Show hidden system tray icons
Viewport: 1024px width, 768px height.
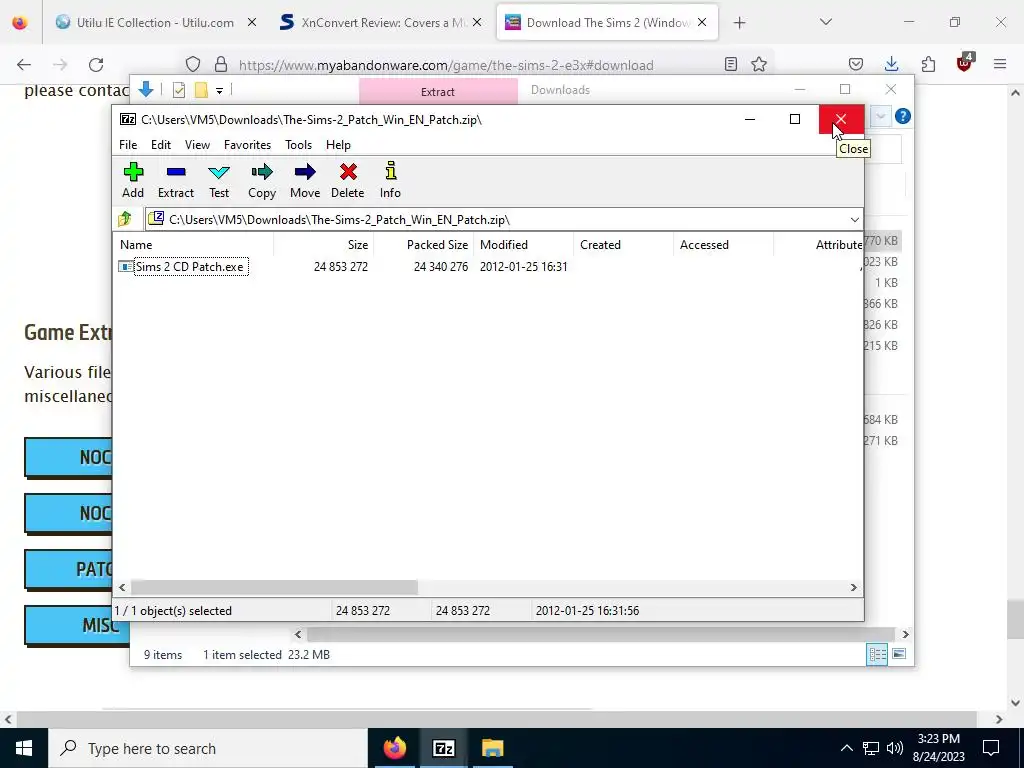(846, 748)
